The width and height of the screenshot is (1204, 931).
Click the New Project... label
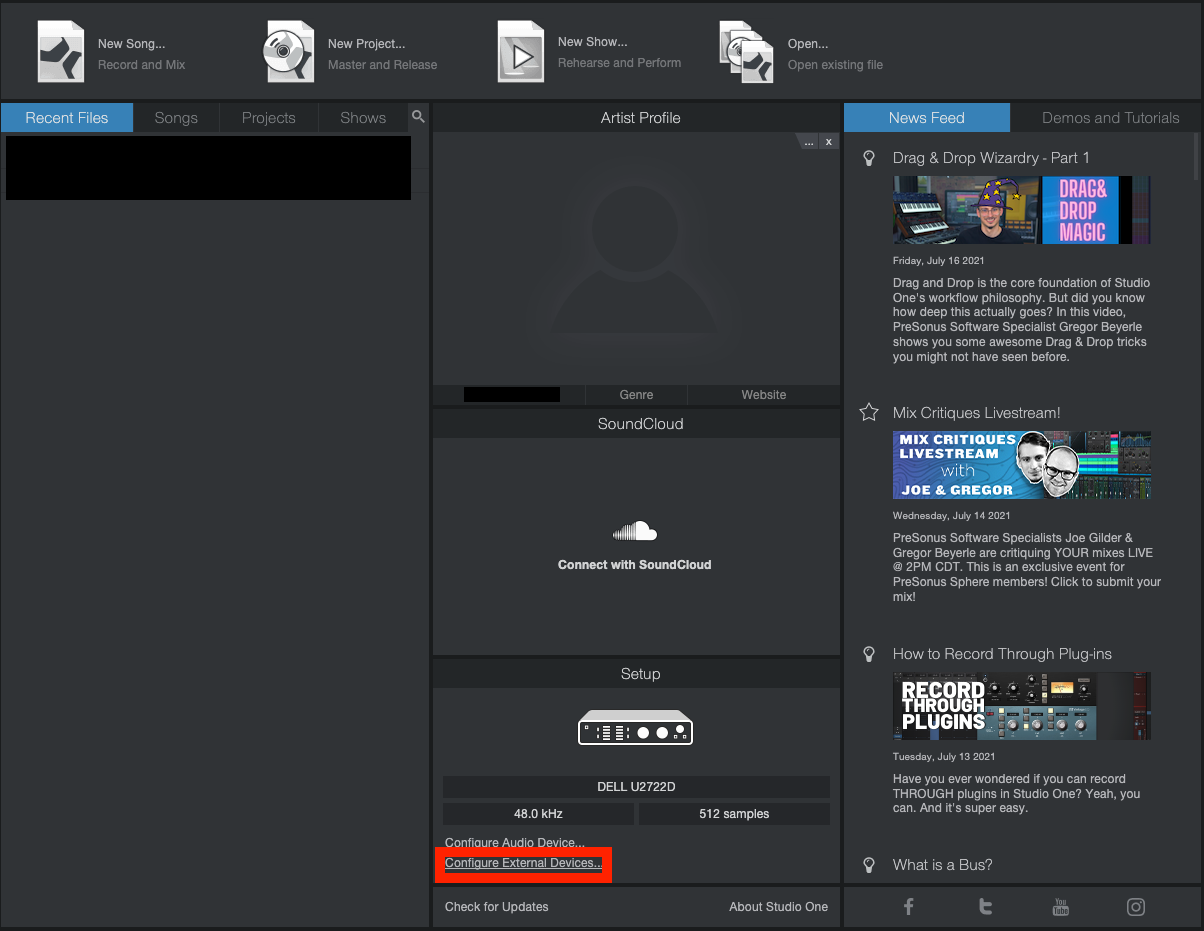coord(366,44)
